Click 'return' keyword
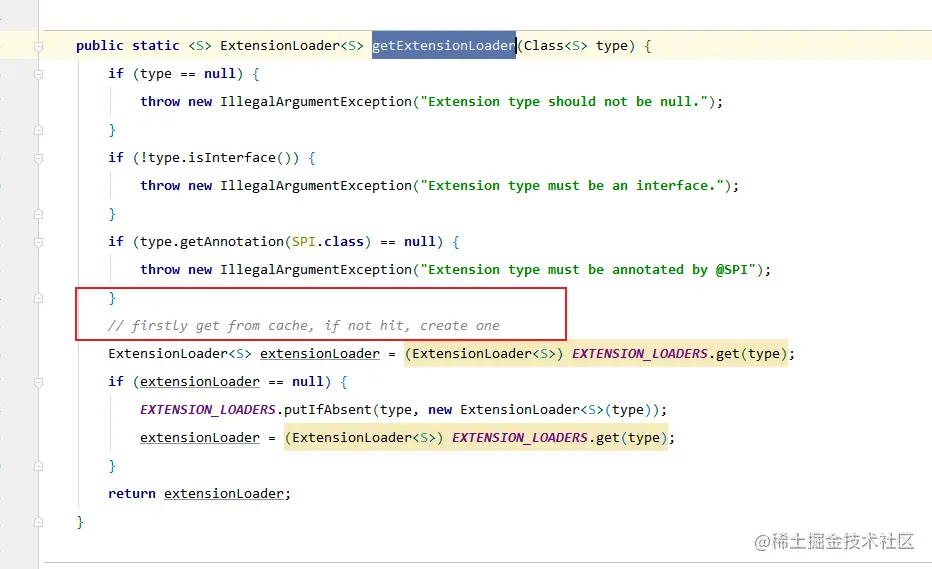Screen dimensions: 932x569 (132, 493)
